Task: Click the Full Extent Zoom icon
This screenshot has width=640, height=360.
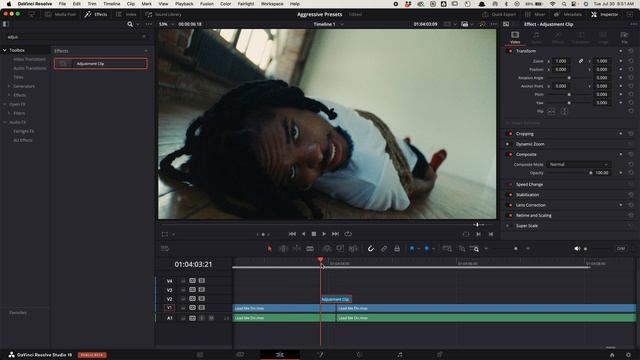Action: [x=447, y=249]
